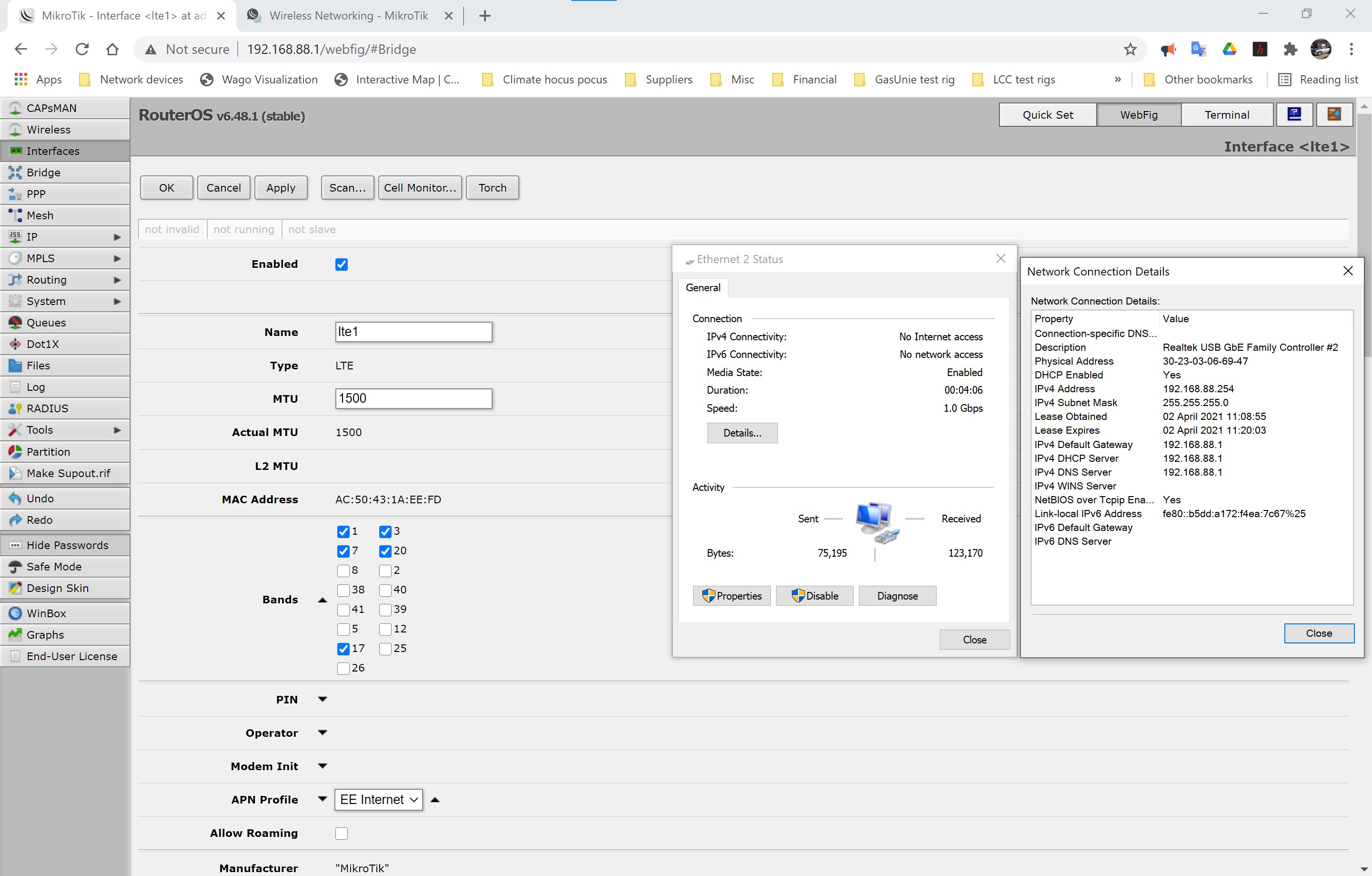Click the blue monitor icon beside Terminal

click(x=1294, y=114)
